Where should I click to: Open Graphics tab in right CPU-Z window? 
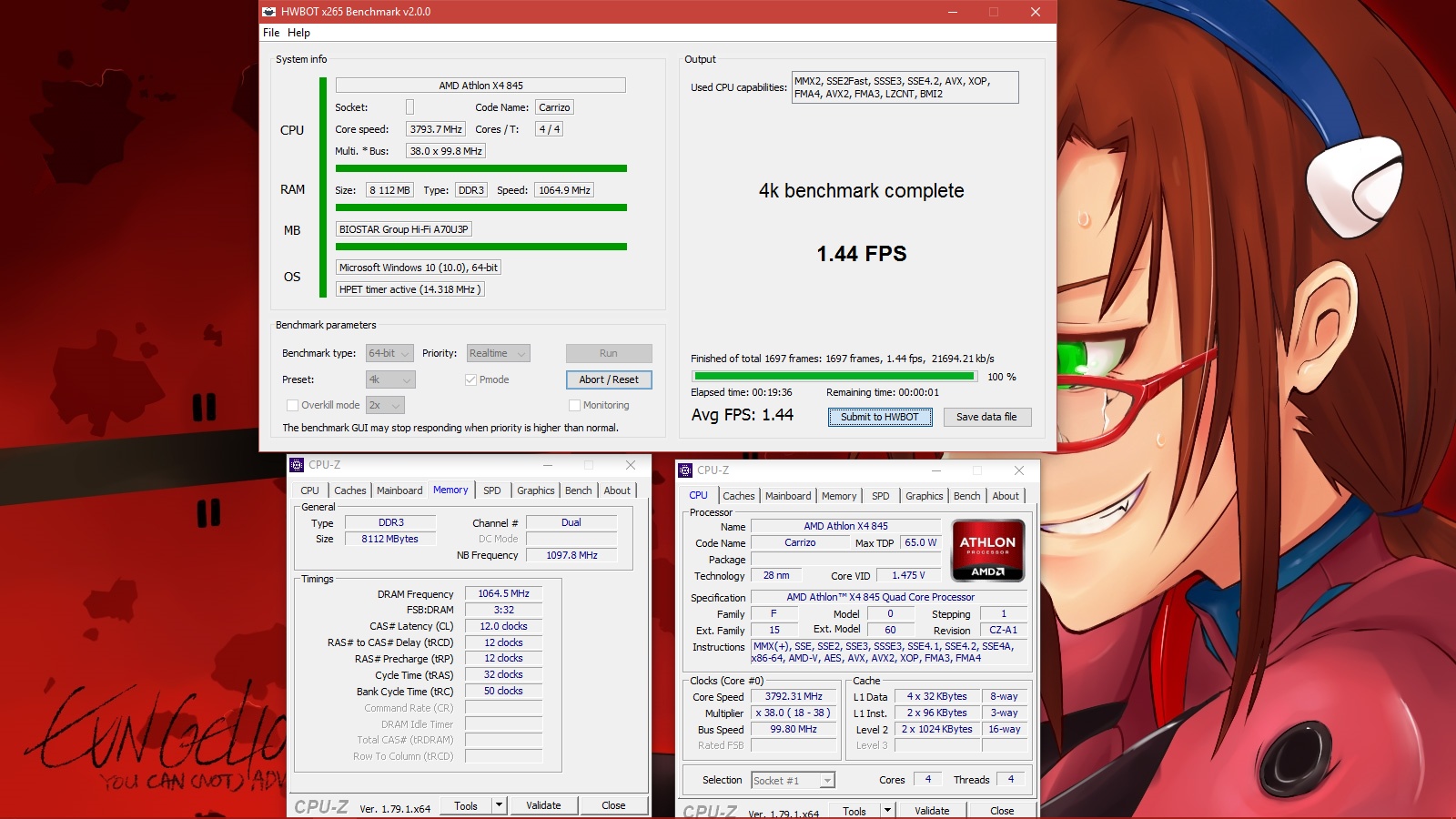tap(925, 496)
